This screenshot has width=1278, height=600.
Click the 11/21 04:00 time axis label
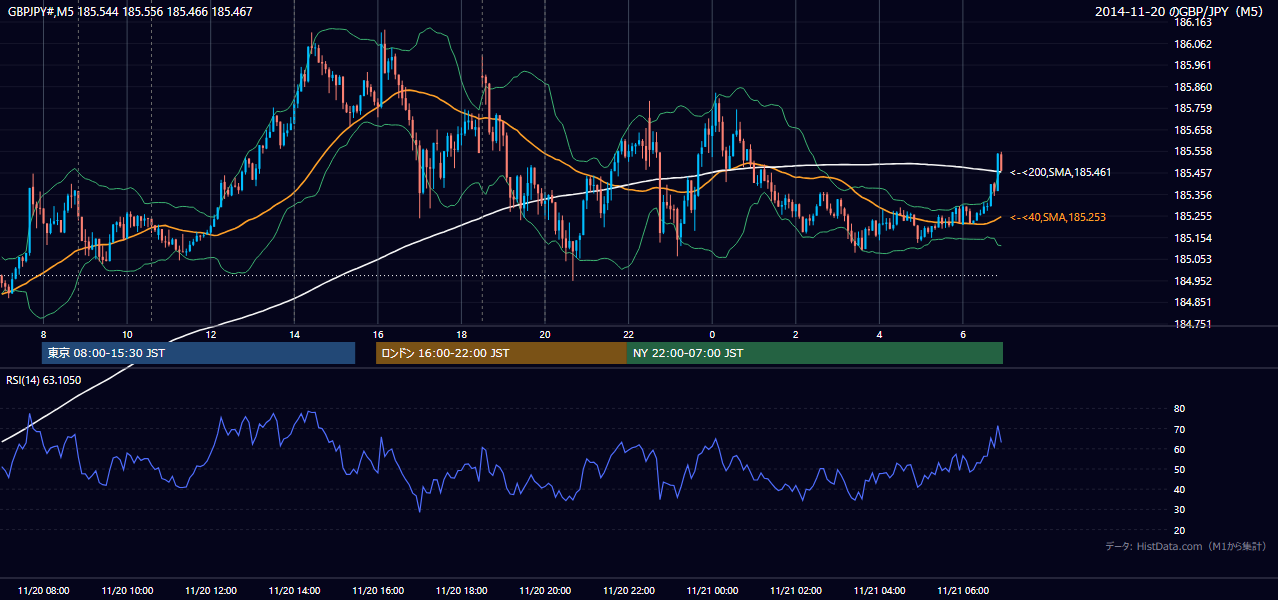(x=879, y=591)
